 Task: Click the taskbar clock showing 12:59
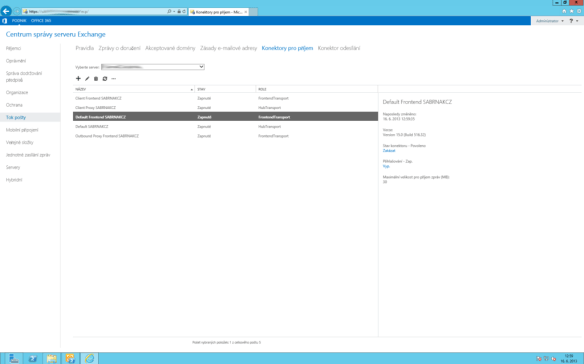click(x=569, y=358)
